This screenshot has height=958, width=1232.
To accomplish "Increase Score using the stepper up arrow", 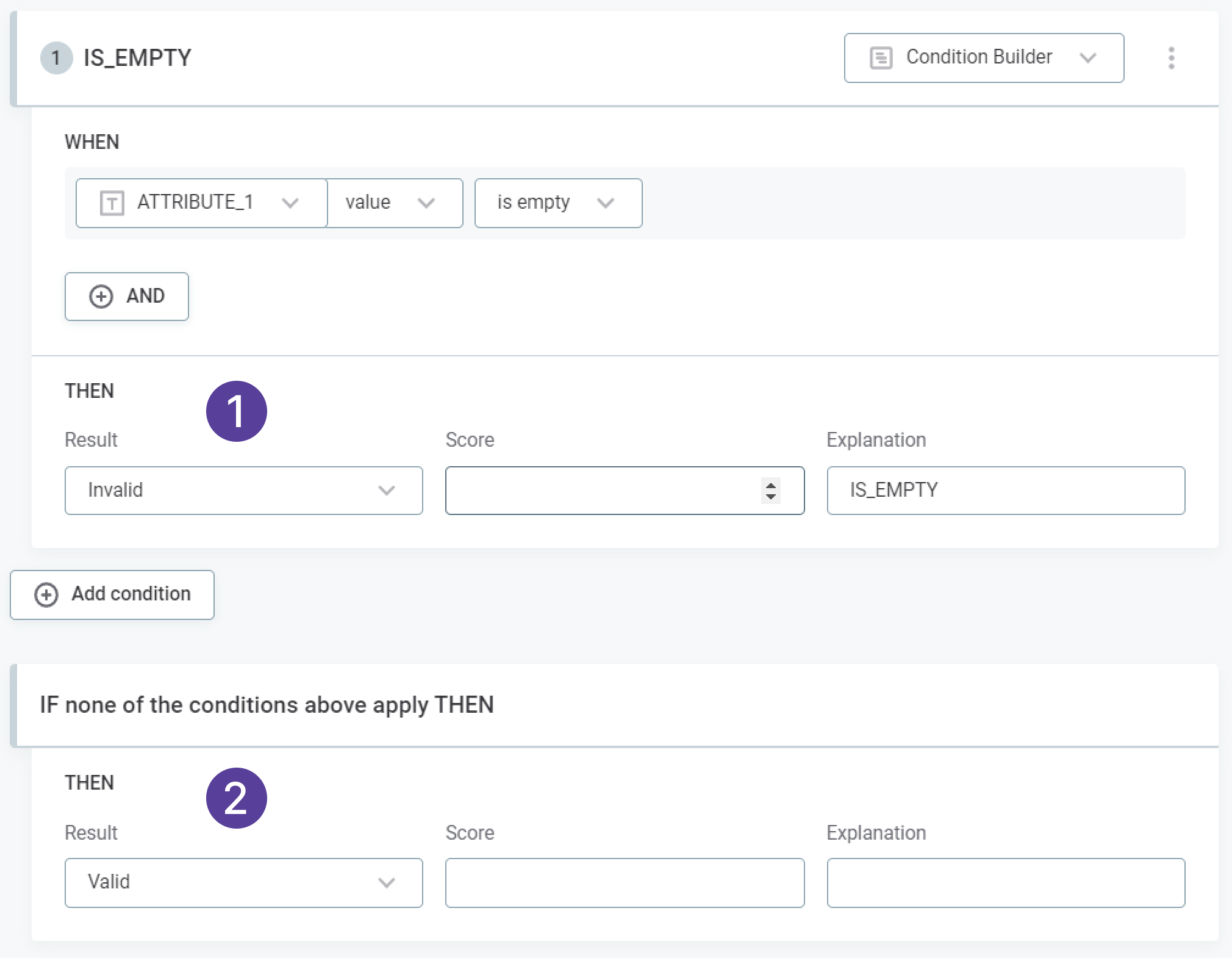I will (x=771, y=485).
